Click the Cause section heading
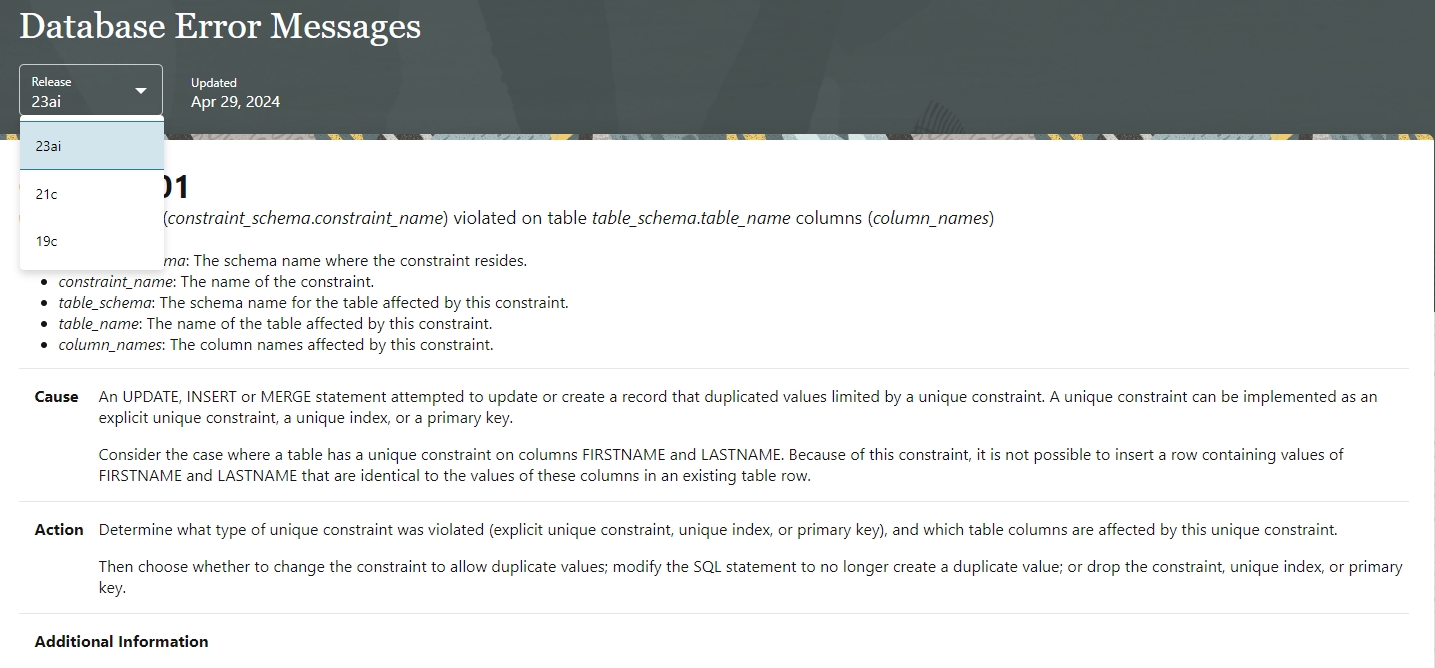 [x=56, y=397]
